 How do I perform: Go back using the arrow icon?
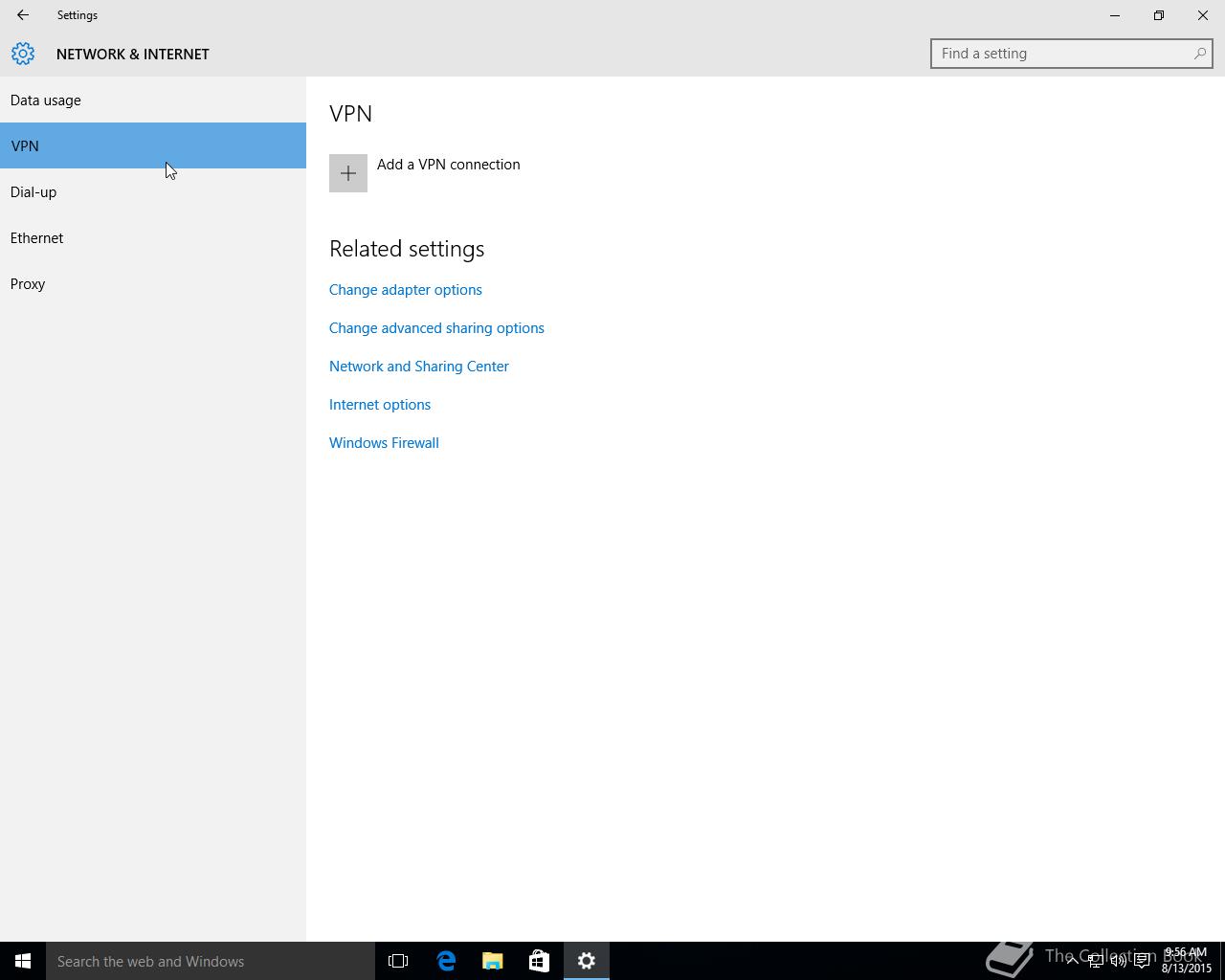pyautogui.click(x=23, y=15)
